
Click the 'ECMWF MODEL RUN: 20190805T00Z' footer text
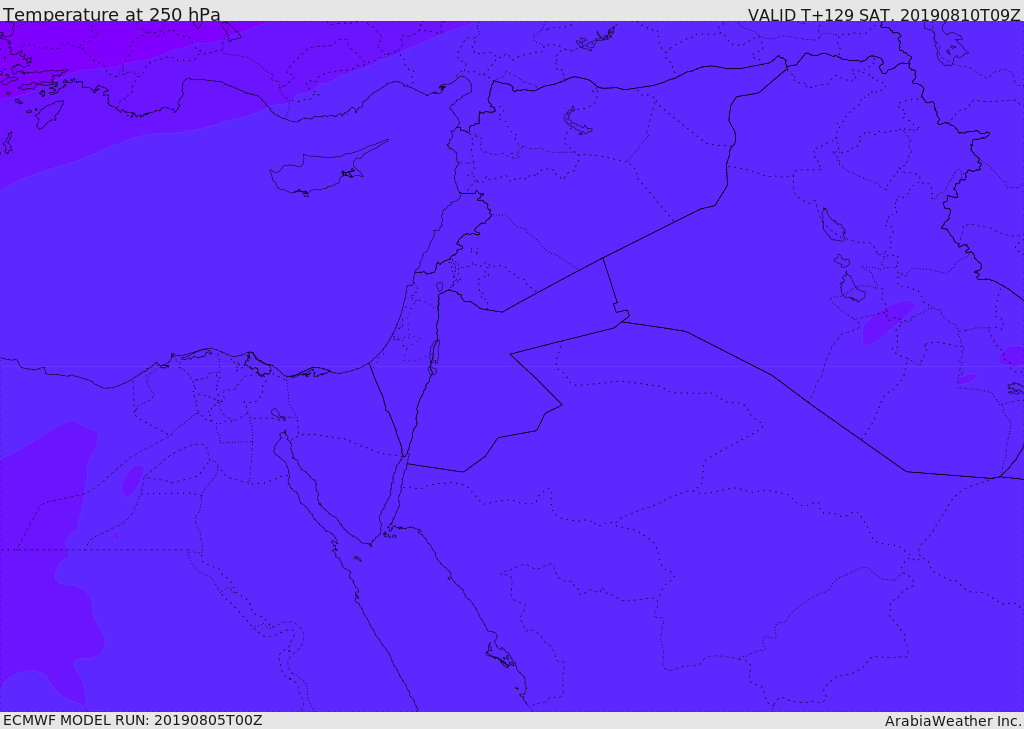[x=133, y=721]
